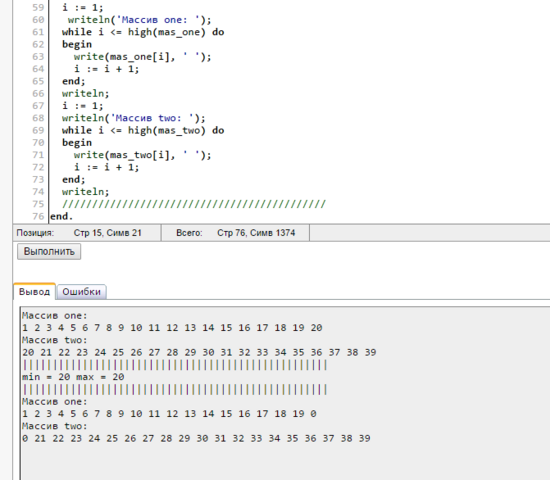This screenshot has width=550, height=480.
Task: Click the Выполнить button
Action: 49,252
